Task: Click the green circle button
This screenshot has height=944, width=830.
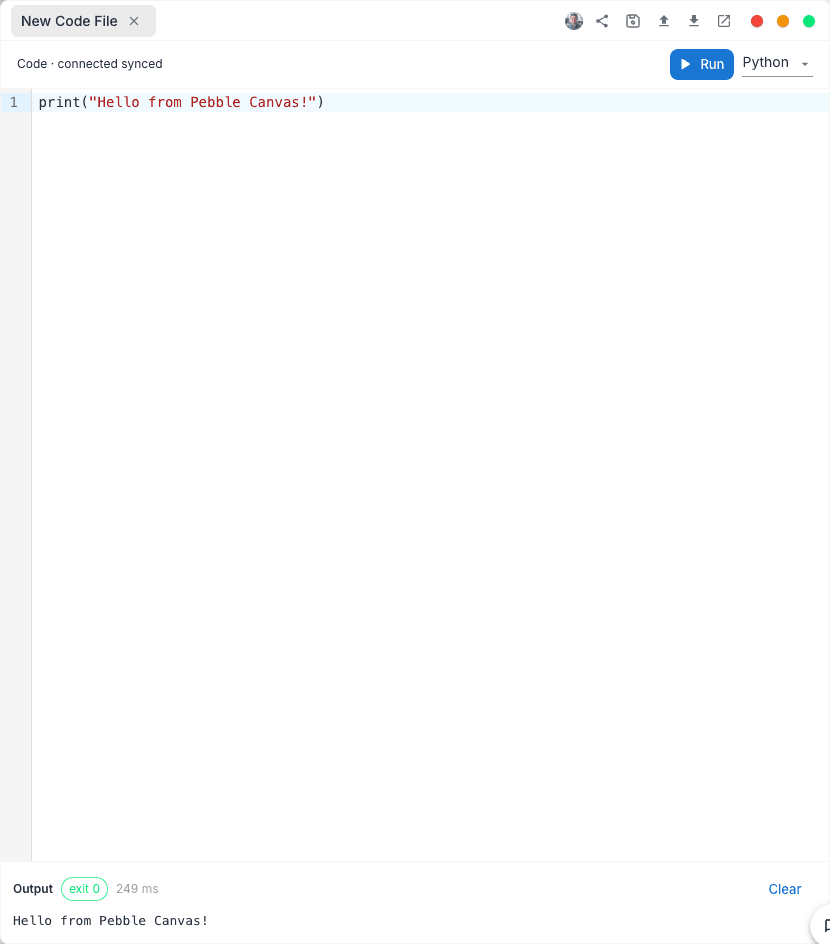Action: coord(809,21)
